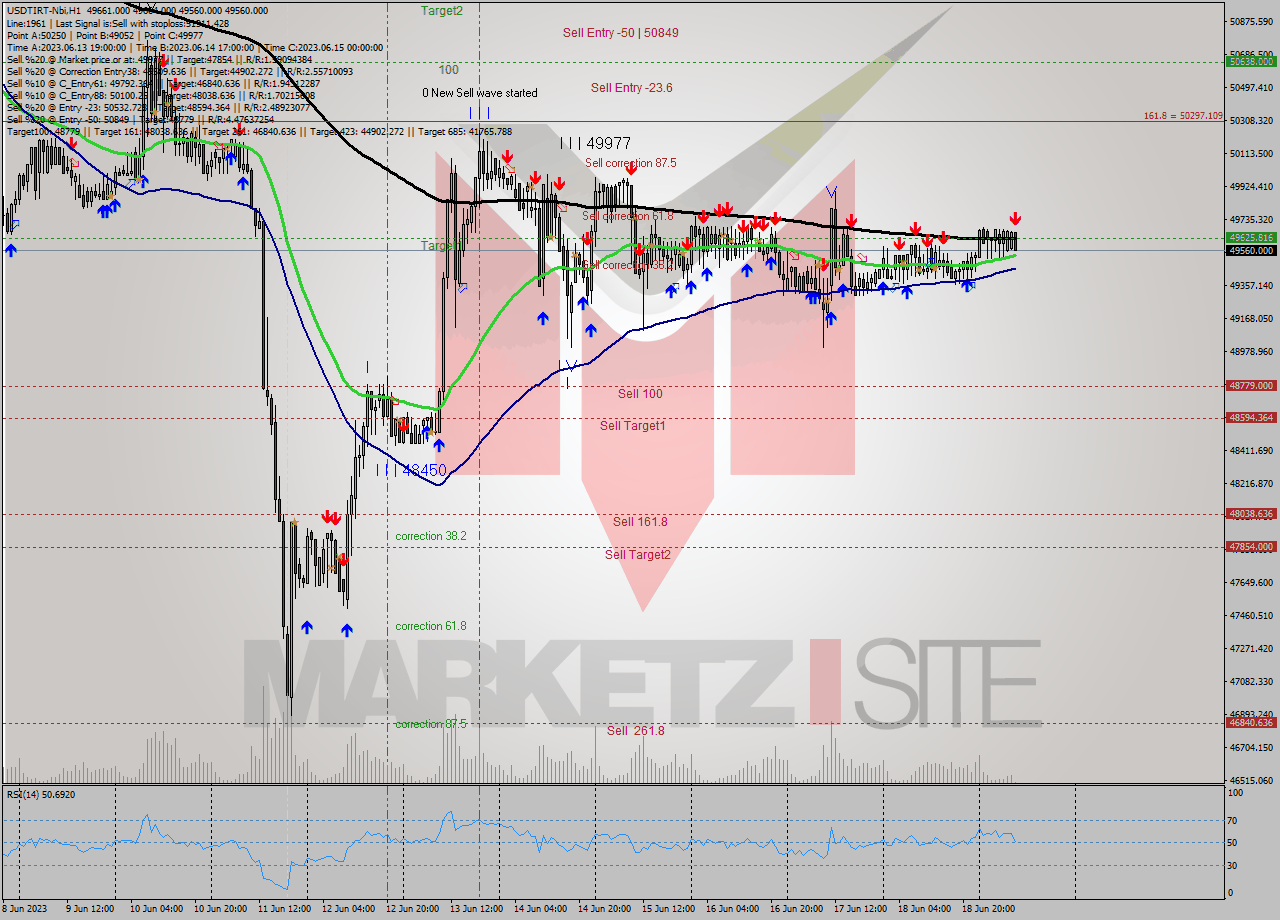
Task: Click the '18 Jun 20:00' time axis label
Action: click(988, 909)
